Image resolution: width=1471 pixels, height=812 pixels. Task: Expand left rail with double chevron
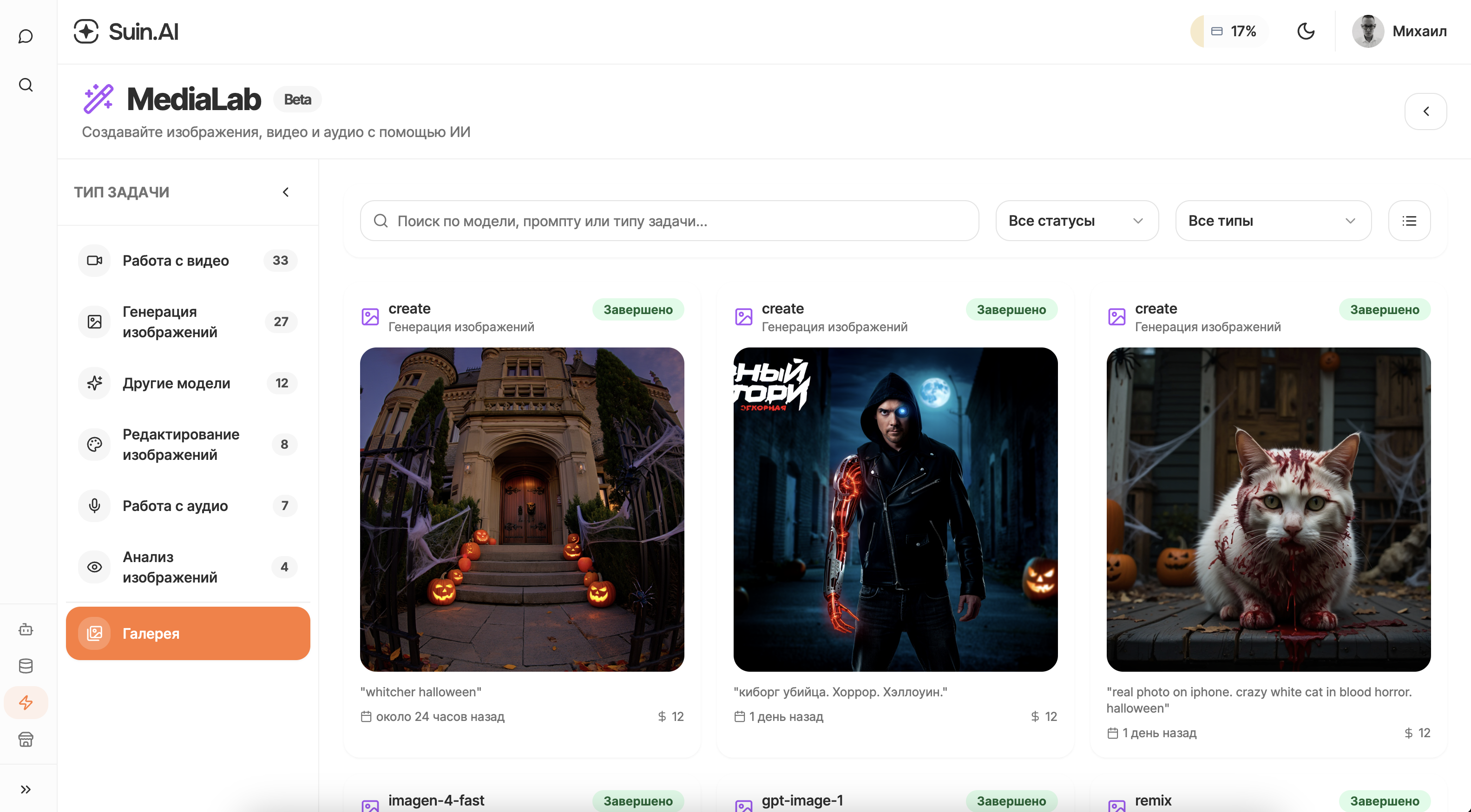[26, 789]
